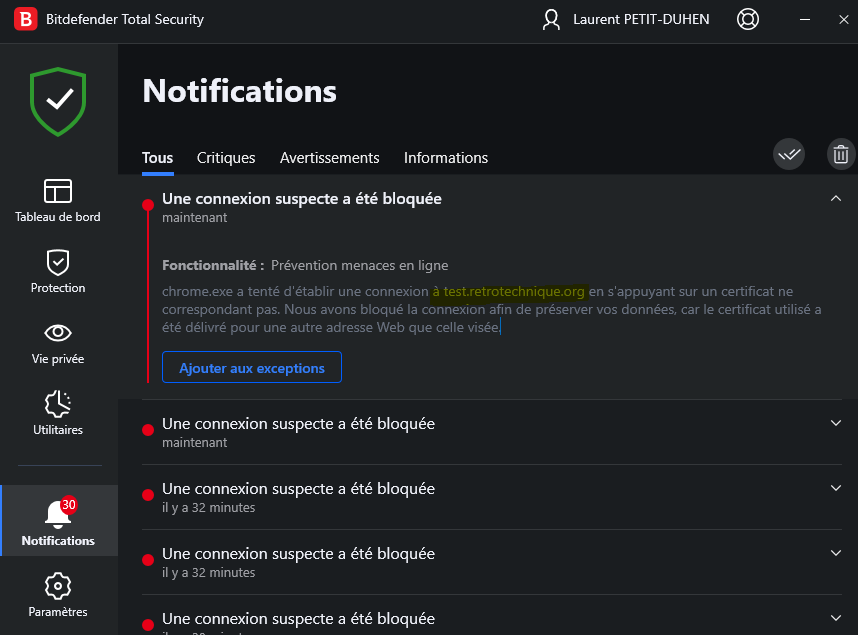Open the Utilitaires section
Image resolution: width=858 pixels, height=635 pixels.
click(x=58, y=413)
